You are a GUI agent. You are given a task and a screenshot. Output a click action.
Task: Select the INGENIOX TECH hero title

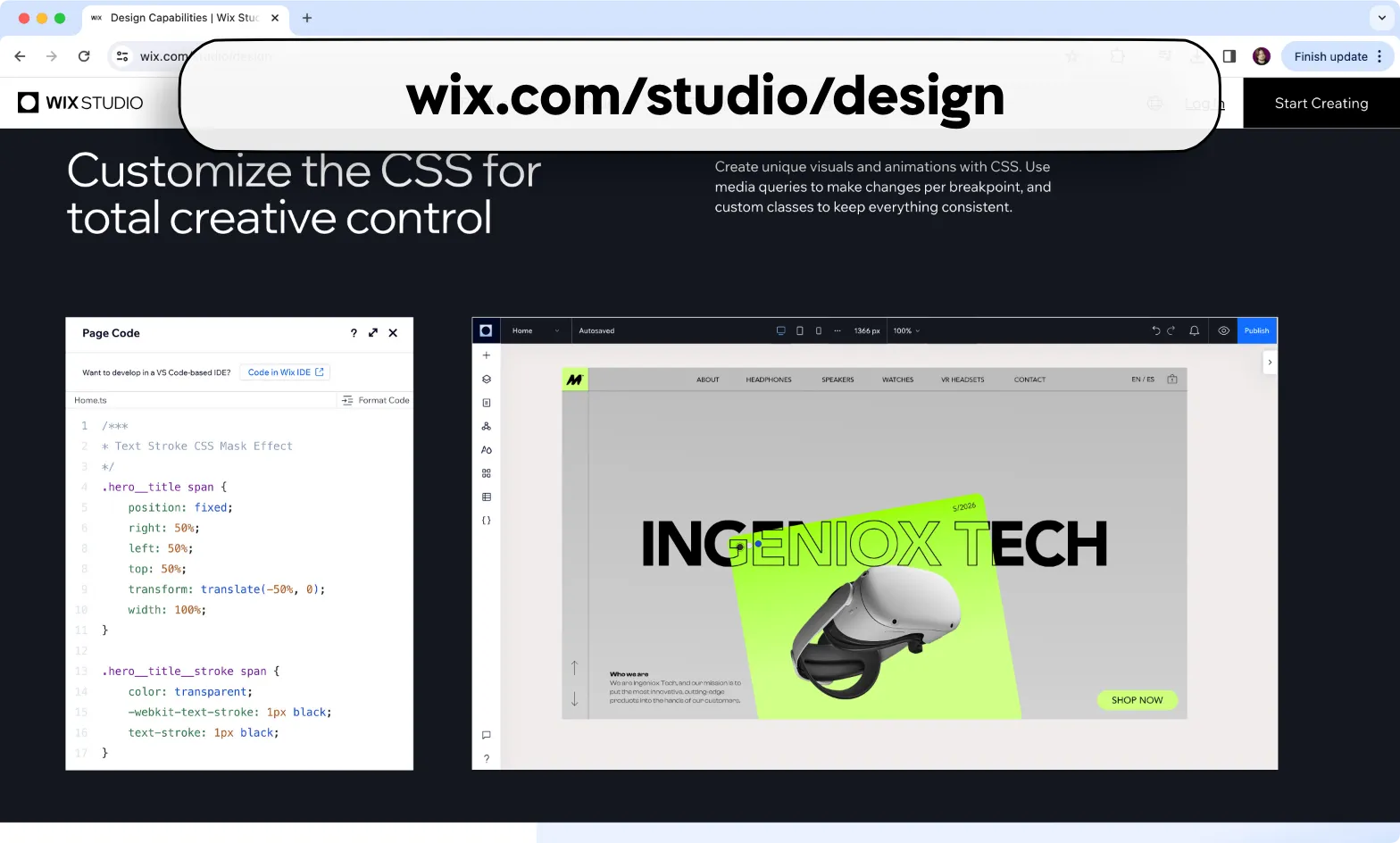[874, 544]
